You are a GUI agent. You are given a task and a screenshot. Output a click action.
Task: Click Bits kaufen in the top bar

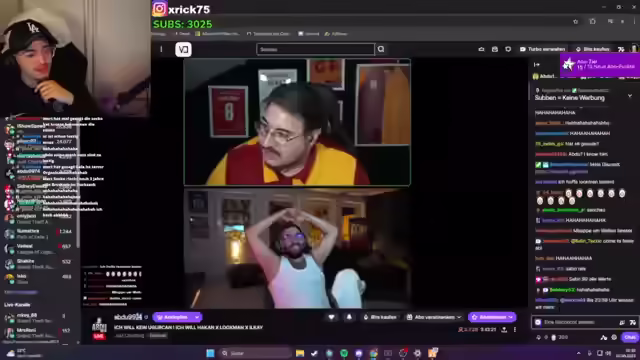point(593,49)
